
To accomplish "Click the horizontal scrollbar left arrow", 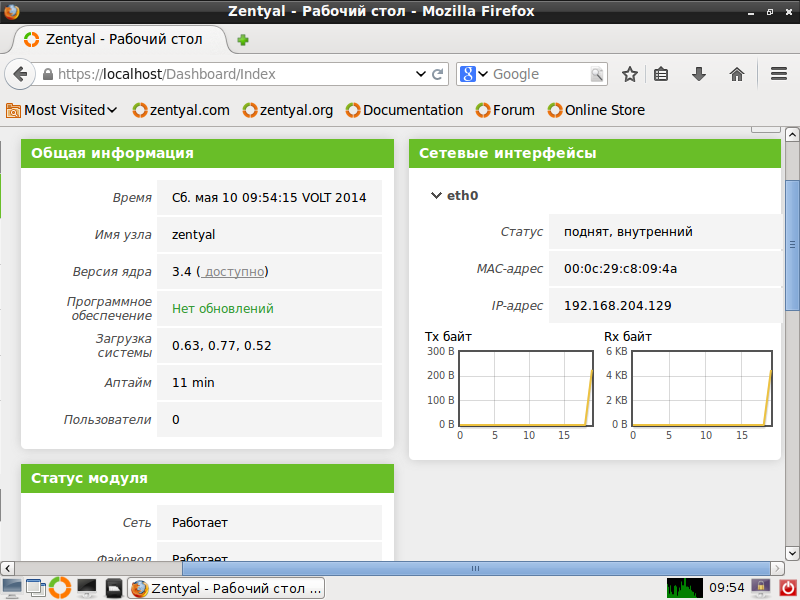I will click(8, 568).
